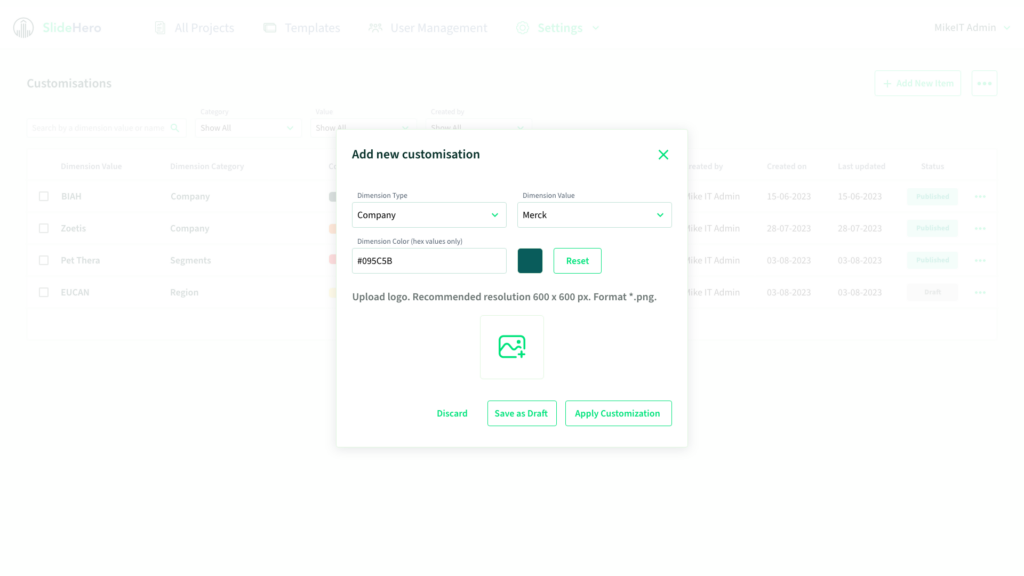Viewport: 1024px width, 576px height.
Task: Check the EUCAN row checkbox
Action: click(43, 293)
